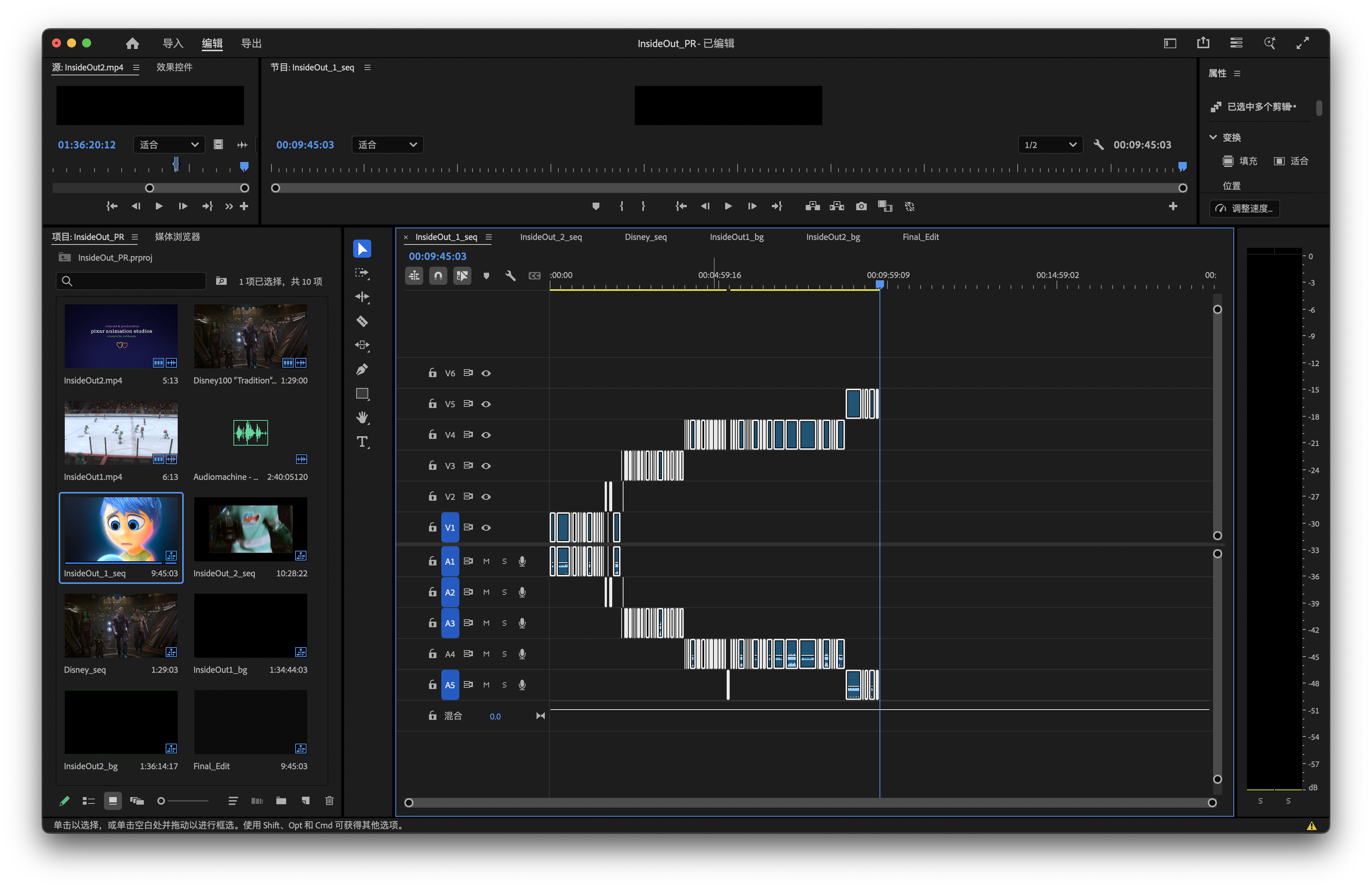Open timeline display settings wrench
The width and height of the screenshot is (1372, 889).
coord(510,276)
